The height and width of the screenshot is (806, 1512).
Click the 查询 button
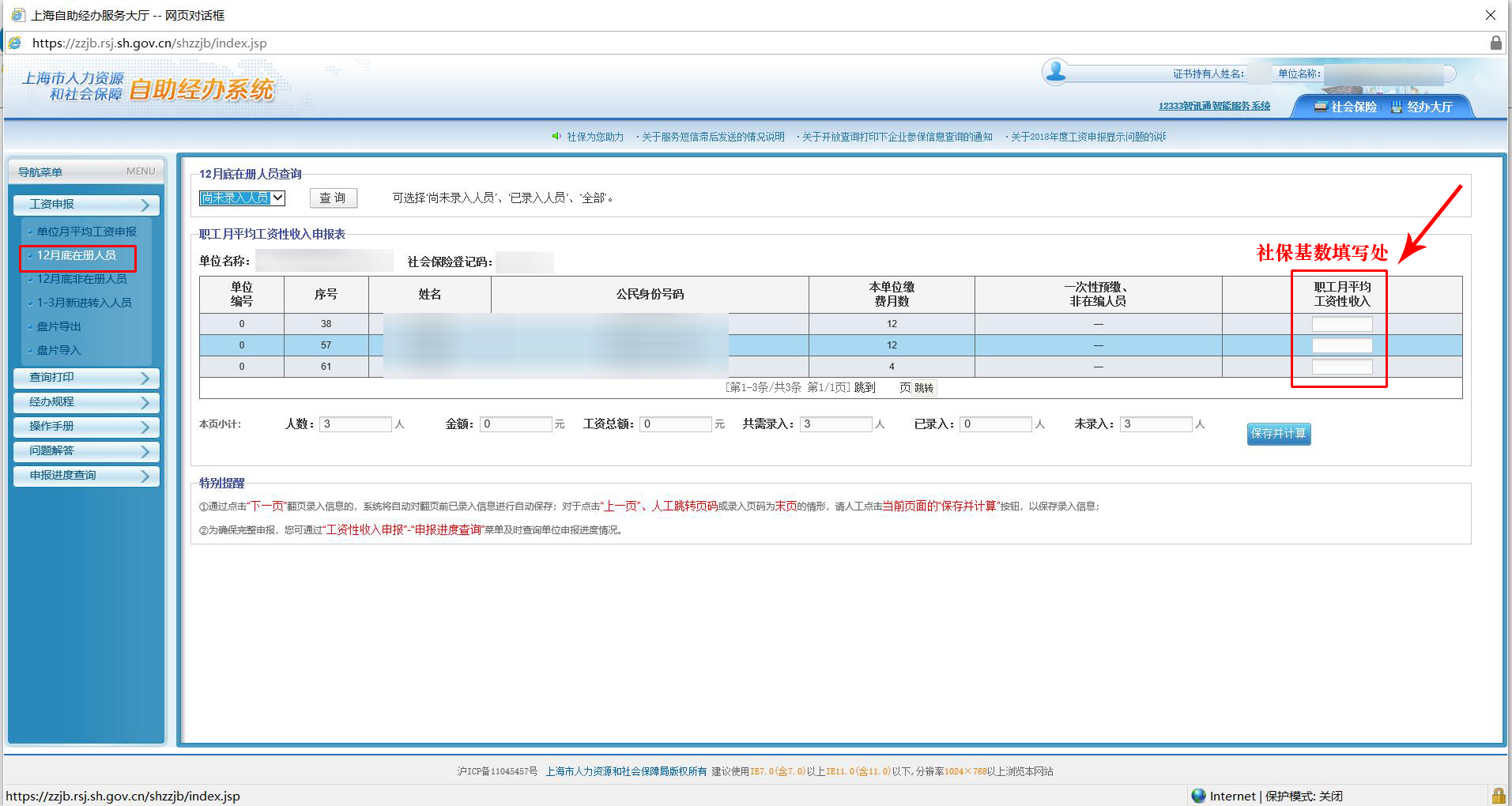tap(333, 198)
